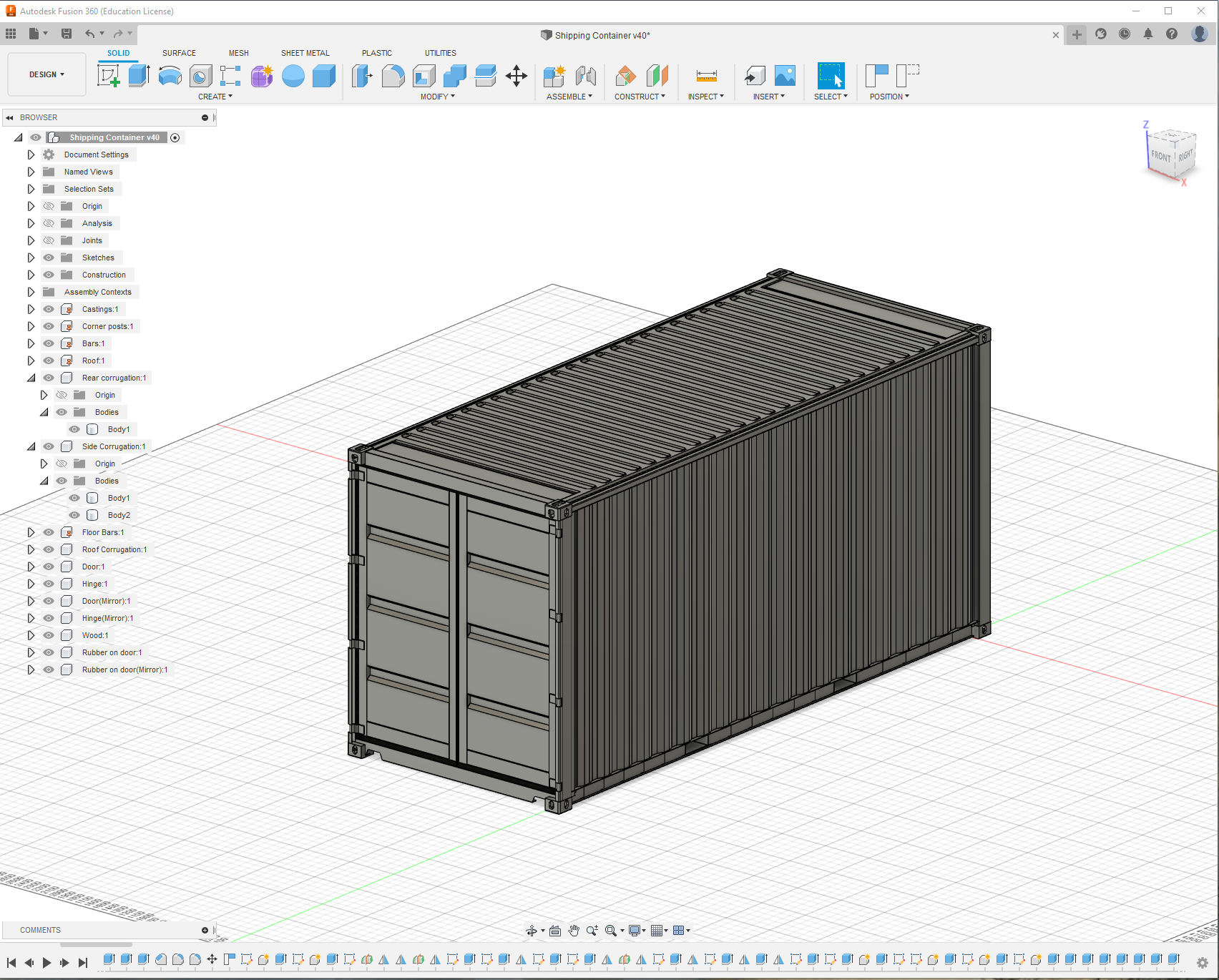Viewport: 1219px width, 980px height.
Task: Open the Measure tool under Inspect
Action: [705, 75]
